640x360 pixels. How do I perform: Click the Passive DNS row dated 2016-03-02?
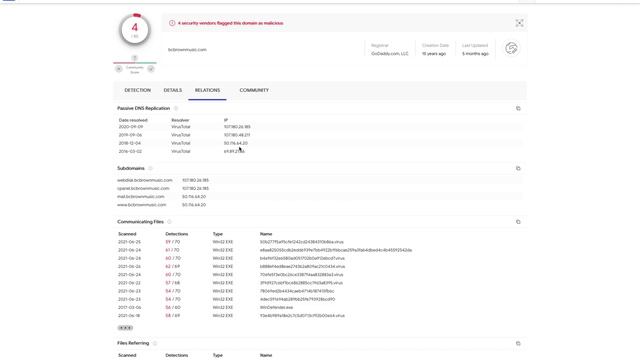click(319, 151)
